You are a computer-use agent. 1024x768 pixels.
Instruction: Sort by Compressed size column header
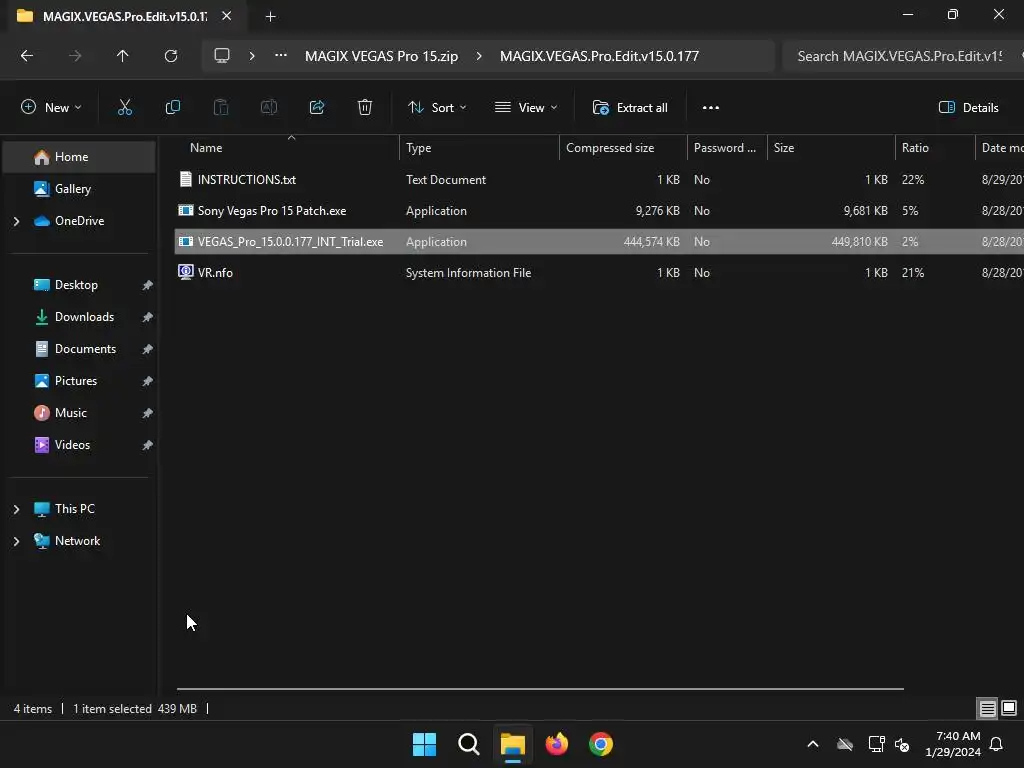point(623,148)
